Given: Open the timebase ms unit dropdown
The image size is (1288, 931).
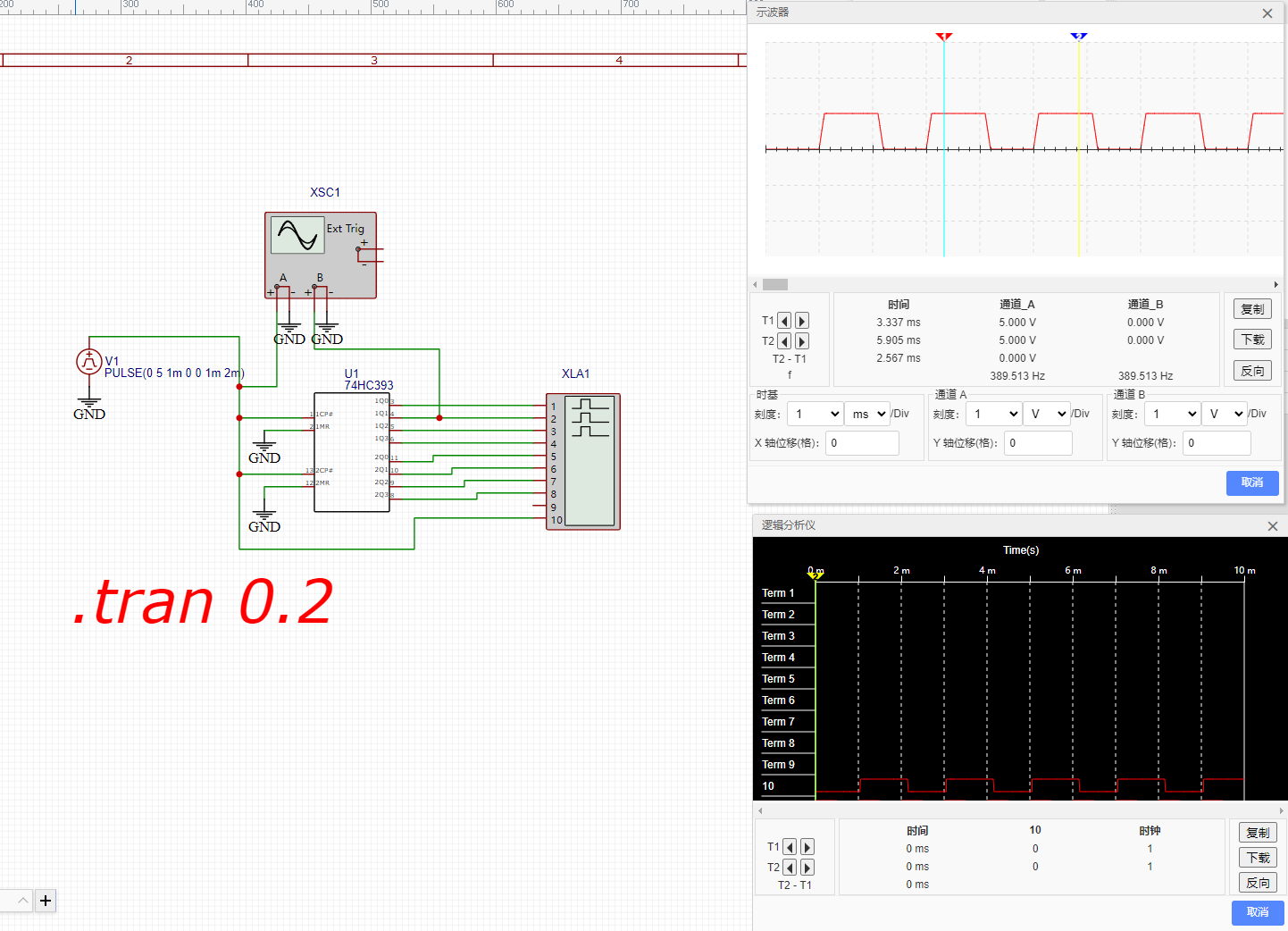Looking at the screenshot, I should tap(867, 414).
